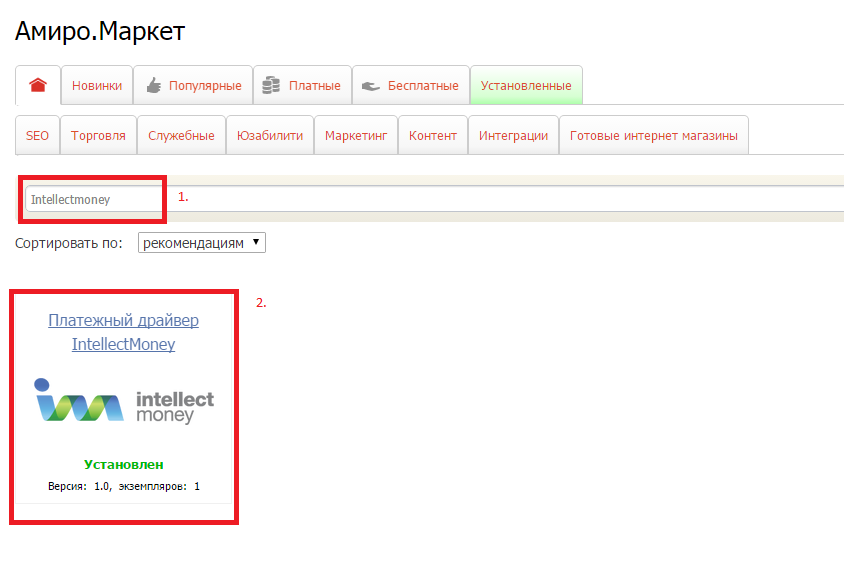Screen dimensions: 844x561
Task: Open Готовые интернет магазины category
Action: click(653, 136)
